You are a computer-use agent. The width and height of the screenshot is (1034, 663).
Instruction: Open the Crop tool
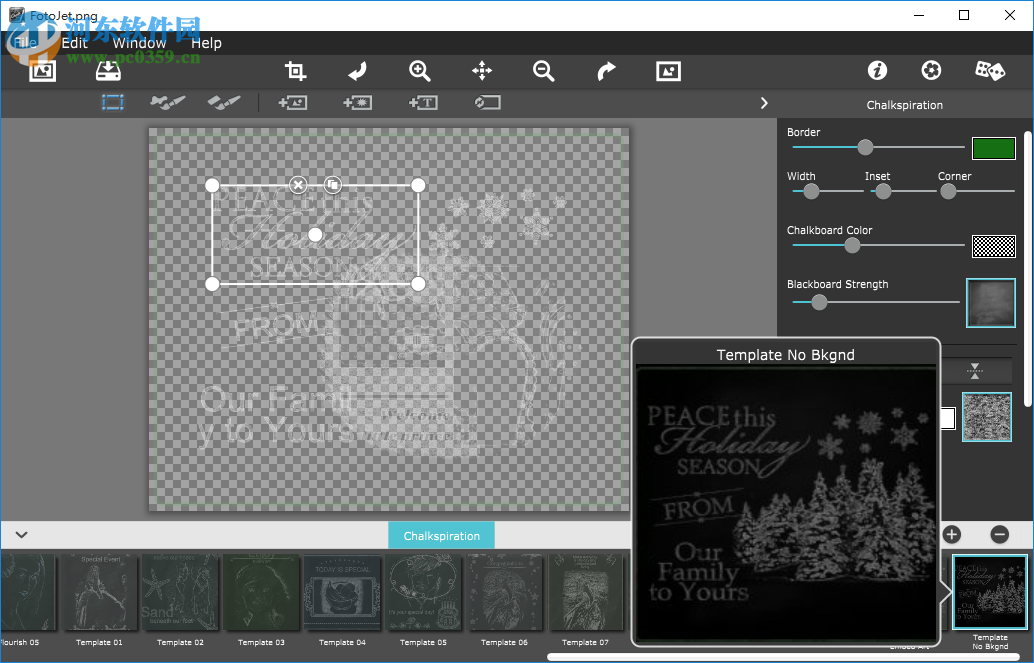[x=295, y=71]
